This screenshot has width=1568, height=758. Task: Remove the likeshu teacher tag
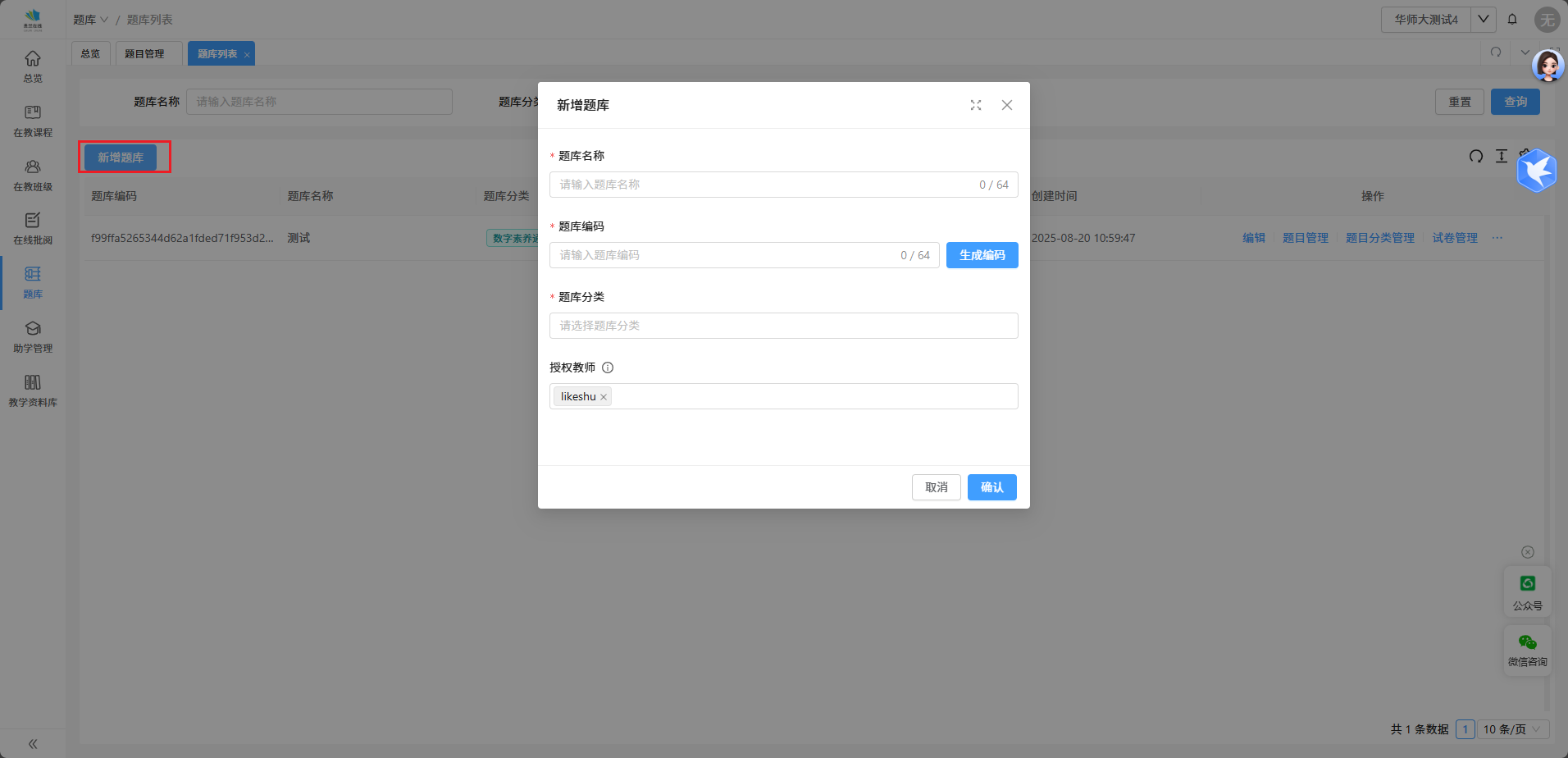604,397
